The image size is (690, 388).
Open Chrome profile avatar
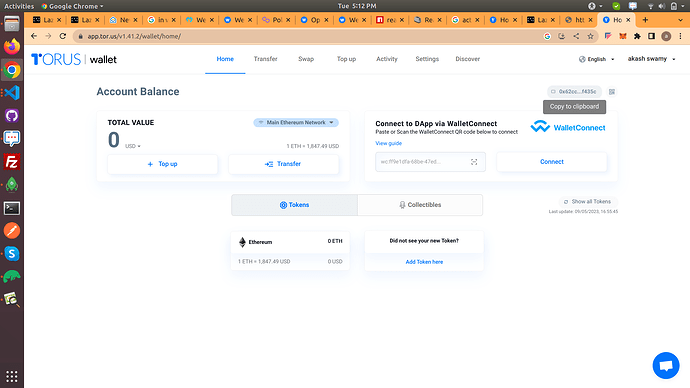[666, 36]
